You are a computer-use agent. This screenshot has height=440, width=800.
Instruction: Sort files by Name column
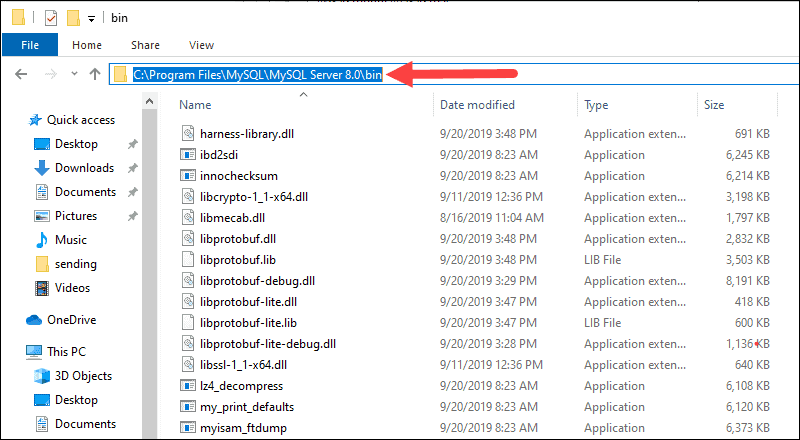click(195, 105)
